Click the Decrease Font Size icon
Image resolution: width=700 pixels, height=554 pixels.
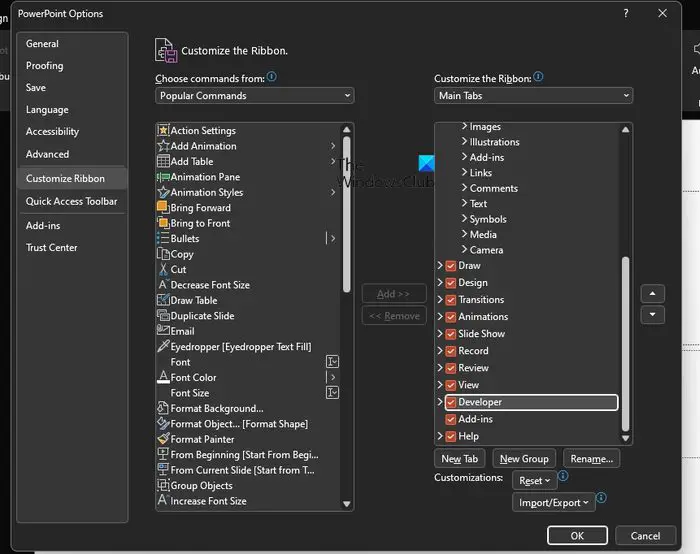tap(163, 284)
